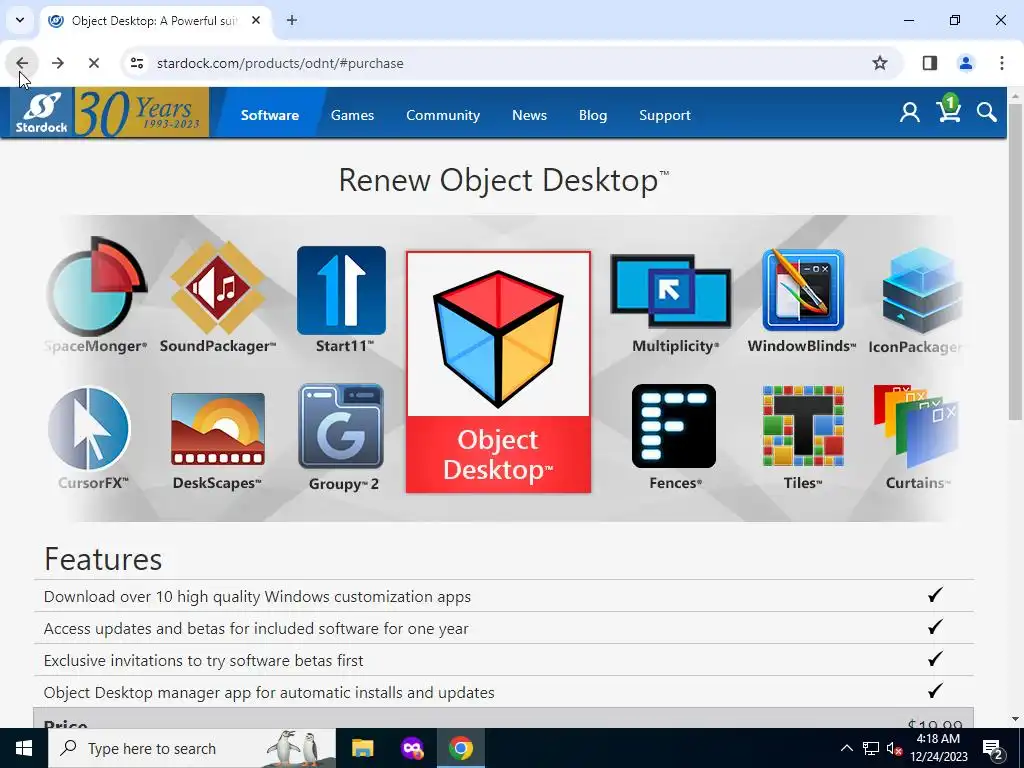The width and height of the screenshot is (1024, 768).
Task: Open the SpaceMonger product icon
Action: point(96,286)
